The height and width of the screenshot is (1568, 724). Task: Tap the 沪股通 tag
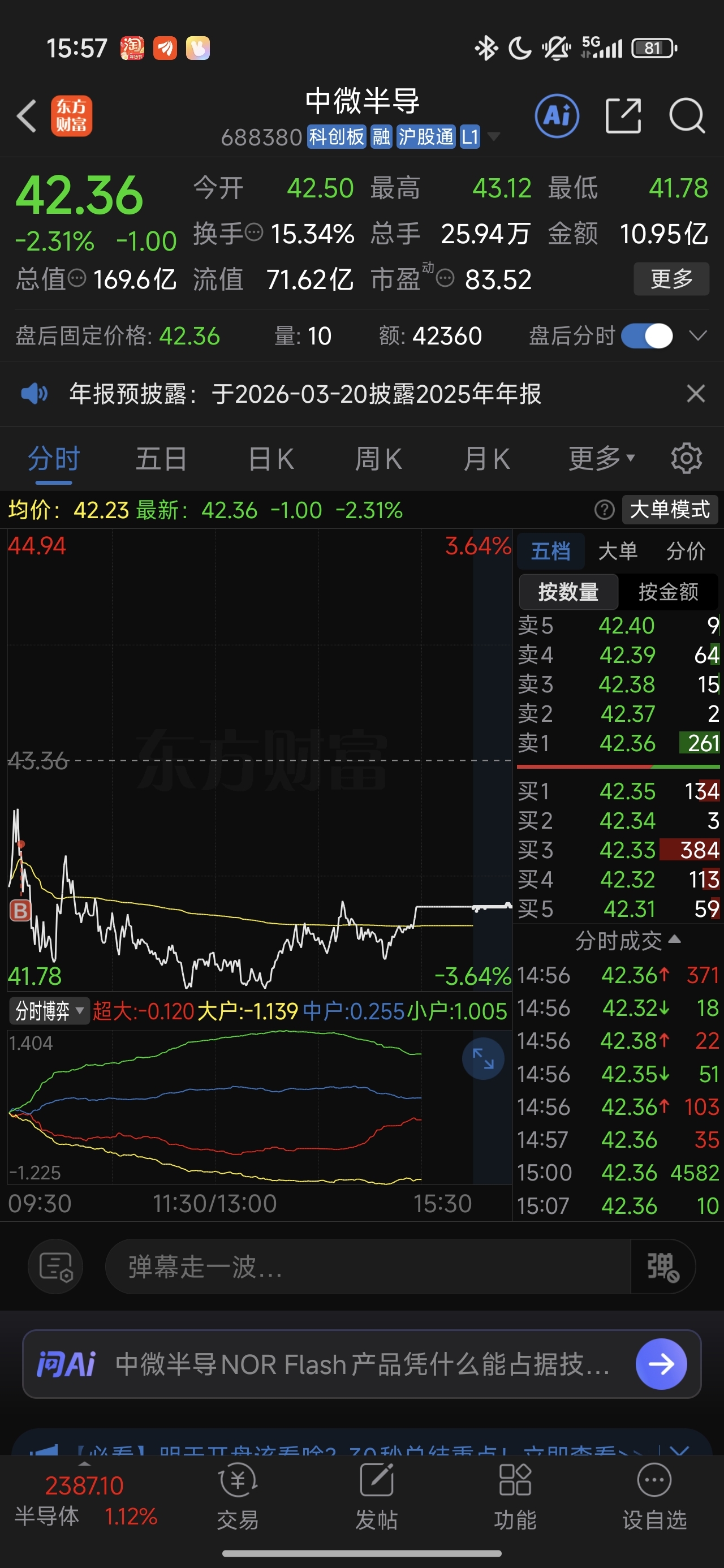click(425, 137)
